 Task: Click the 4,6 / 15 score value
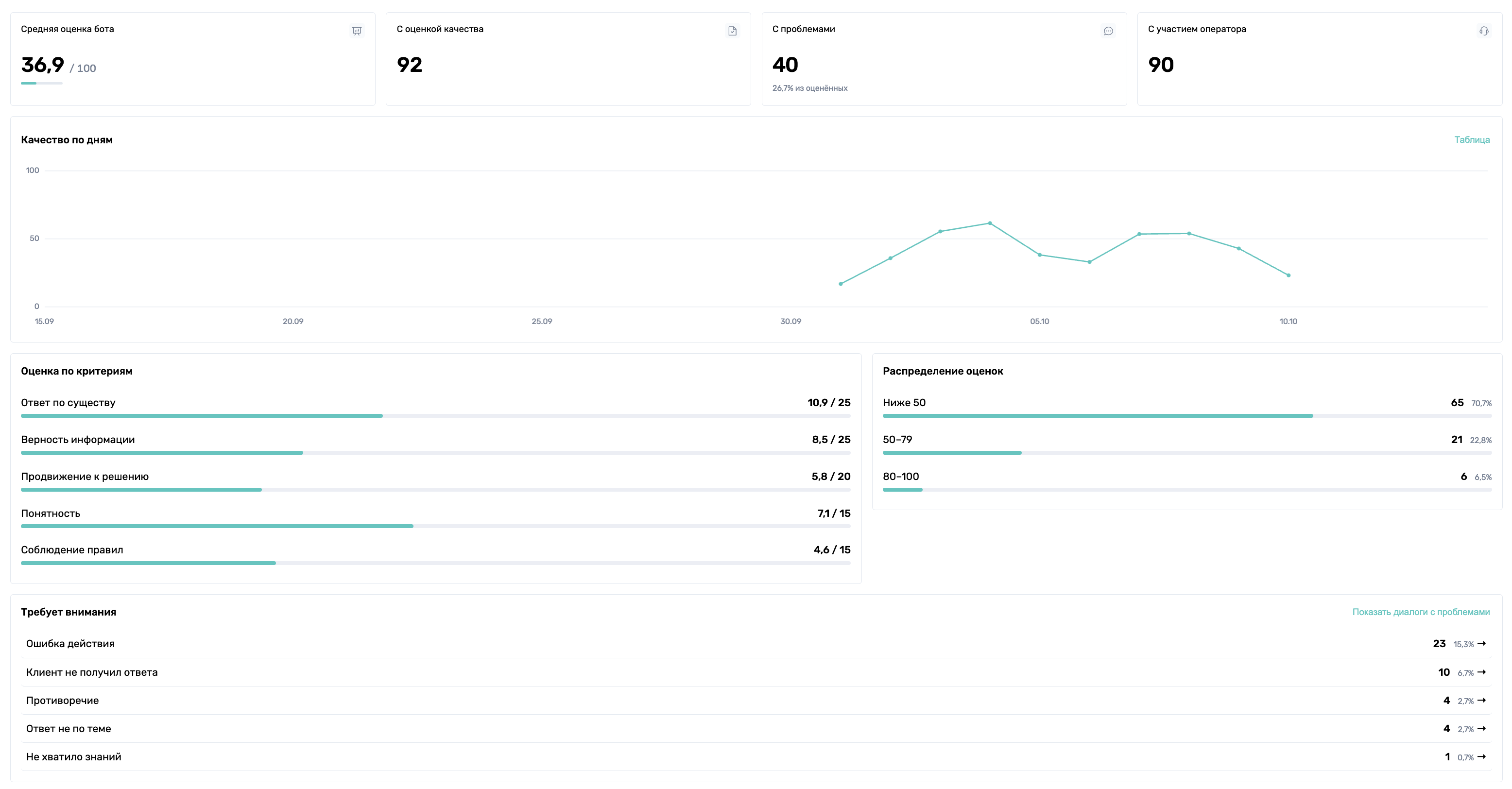(832, 550)
